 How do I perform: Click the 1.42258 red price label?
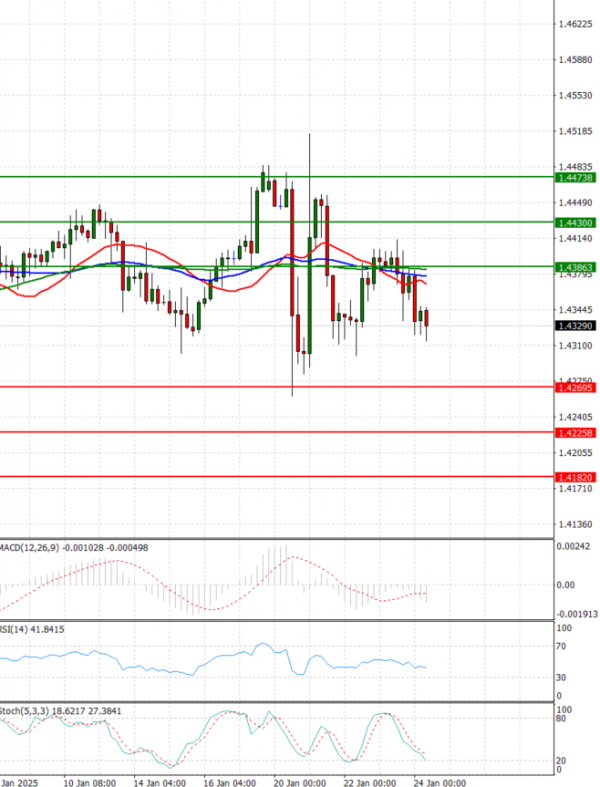[575, 432]
